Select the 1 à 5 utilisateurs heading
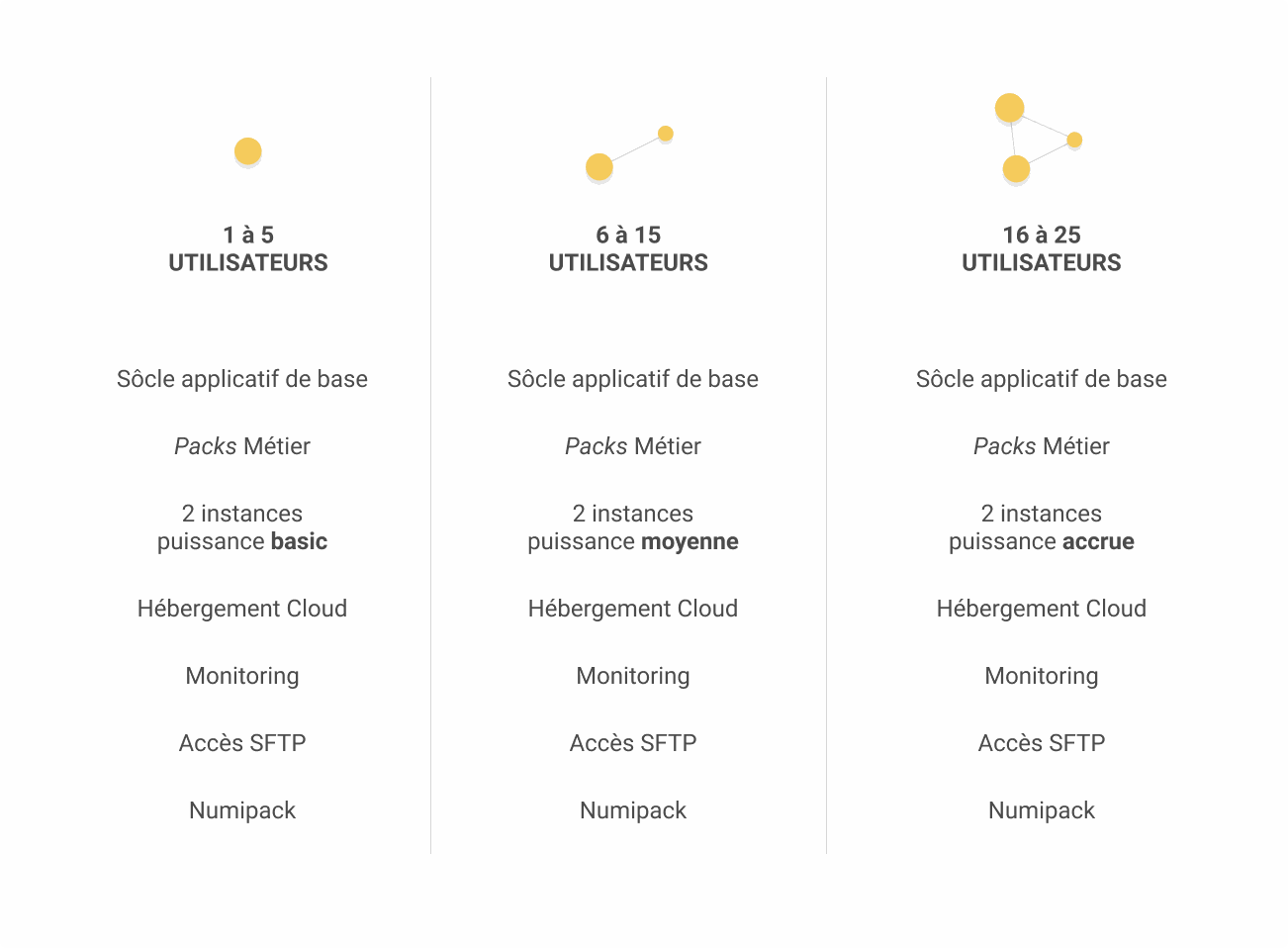This screenshot has width=1288, height=948. [x=248, y=248]
